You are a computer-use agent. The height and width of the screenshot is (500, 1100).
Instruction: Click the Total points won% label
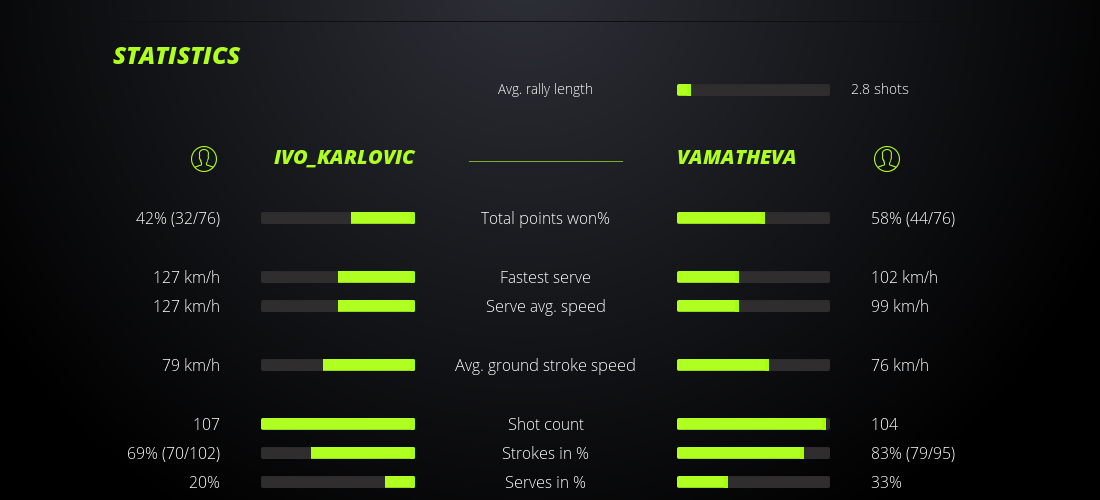[x=545, y=218]
